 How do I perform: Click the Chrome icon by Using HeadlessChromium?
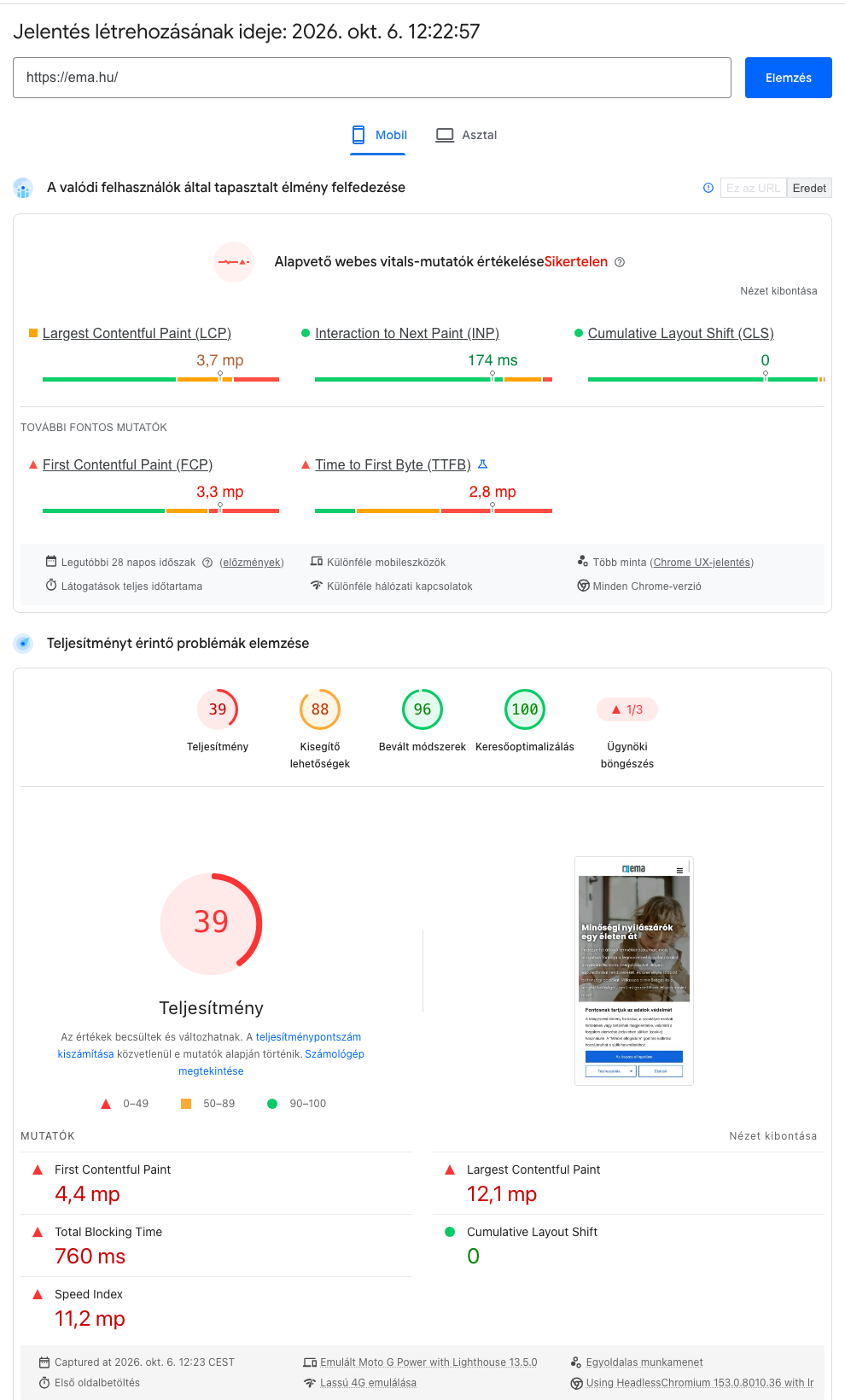576,1383
